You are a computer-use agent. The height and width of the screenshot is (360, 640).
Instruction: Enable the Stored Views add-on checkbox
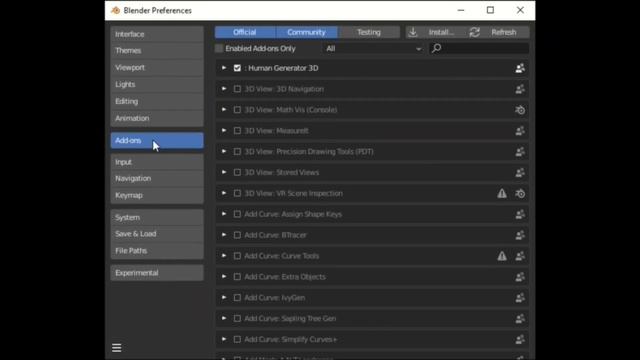click(x=237, y=172)
